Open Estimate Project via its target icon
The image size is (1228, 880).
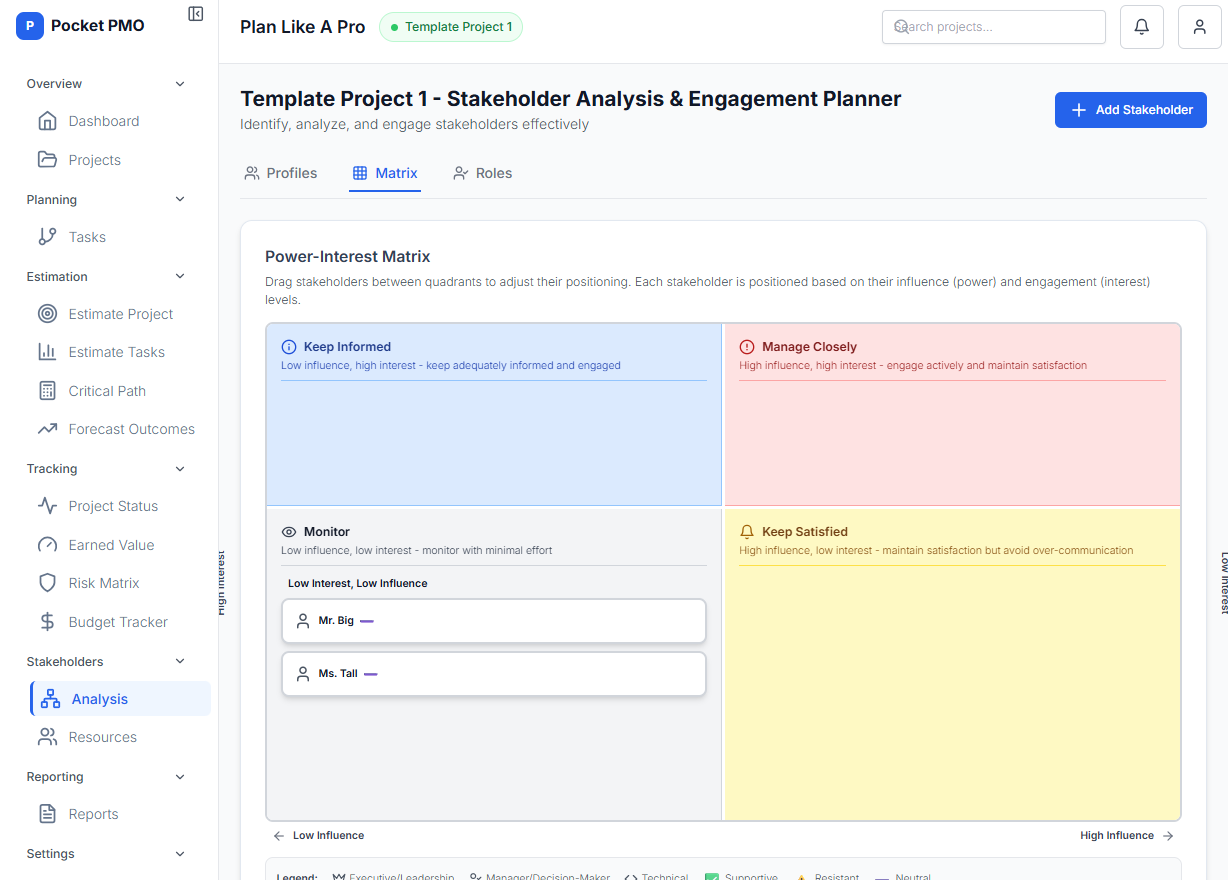(48, 313)
